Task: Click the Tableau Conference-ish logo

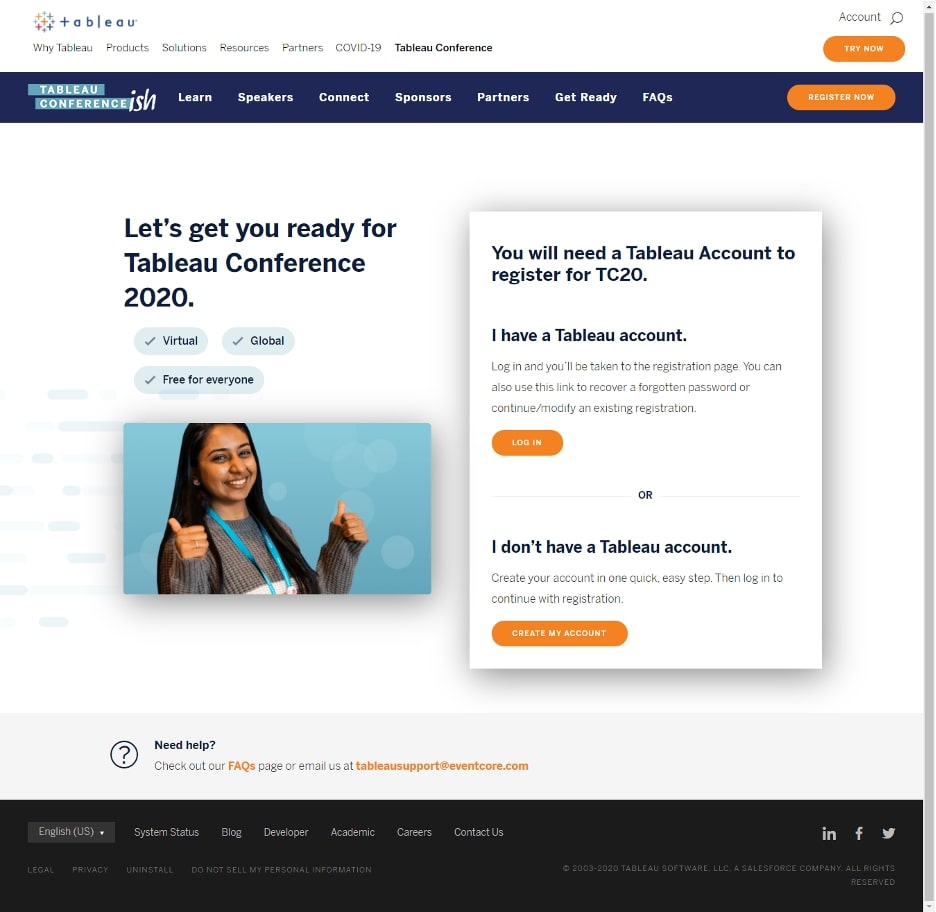Action: [92, 97]
